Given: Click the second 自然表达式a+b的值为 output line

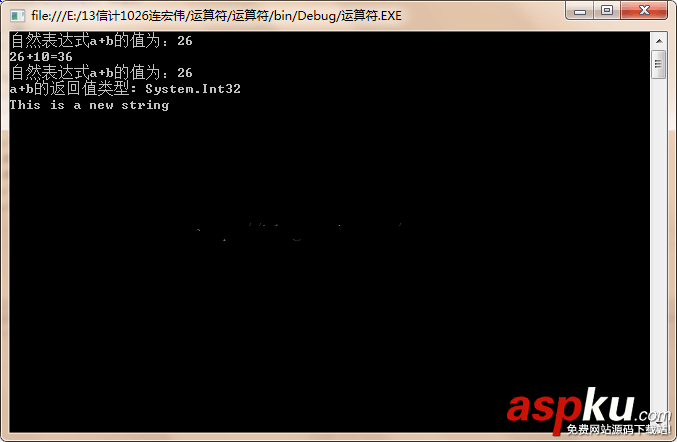Looking at the screenshot, I should [x=101, y=73].
